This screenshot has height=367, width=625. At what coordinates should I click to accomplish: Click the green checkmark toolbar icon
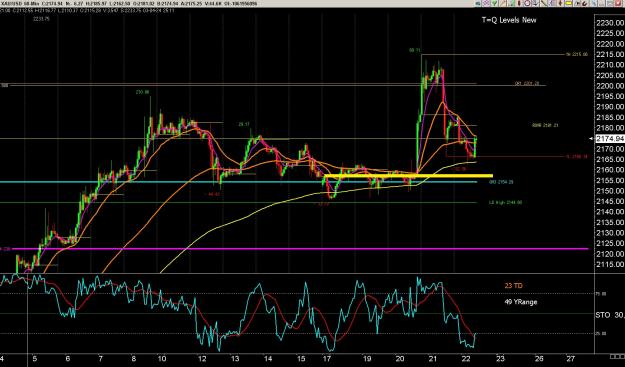(495, 4)
